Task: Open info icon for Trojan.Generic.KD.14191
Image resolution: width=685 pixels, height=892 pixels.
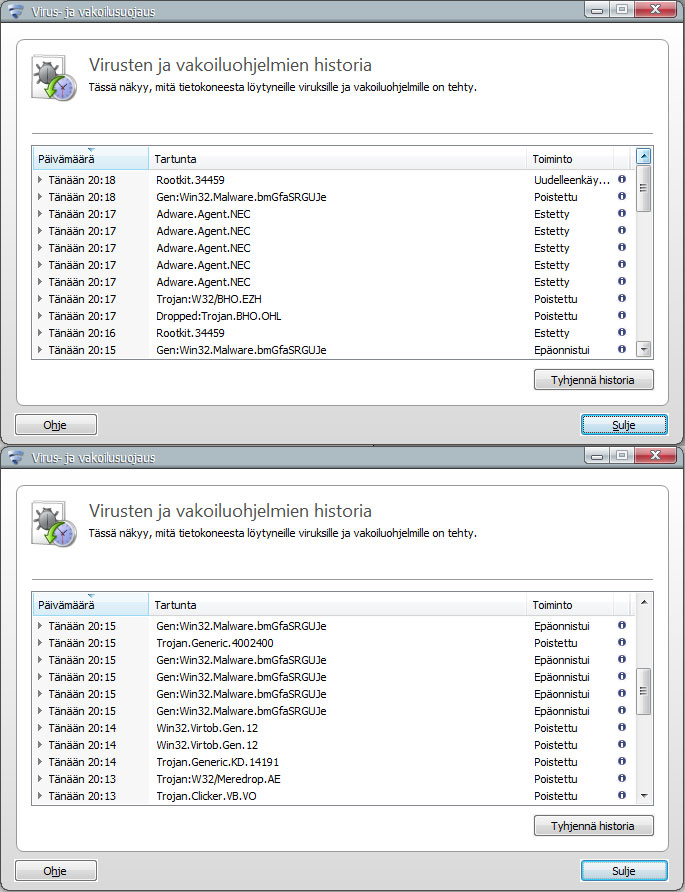Action: pyautogui.click(x=622, y=761)
